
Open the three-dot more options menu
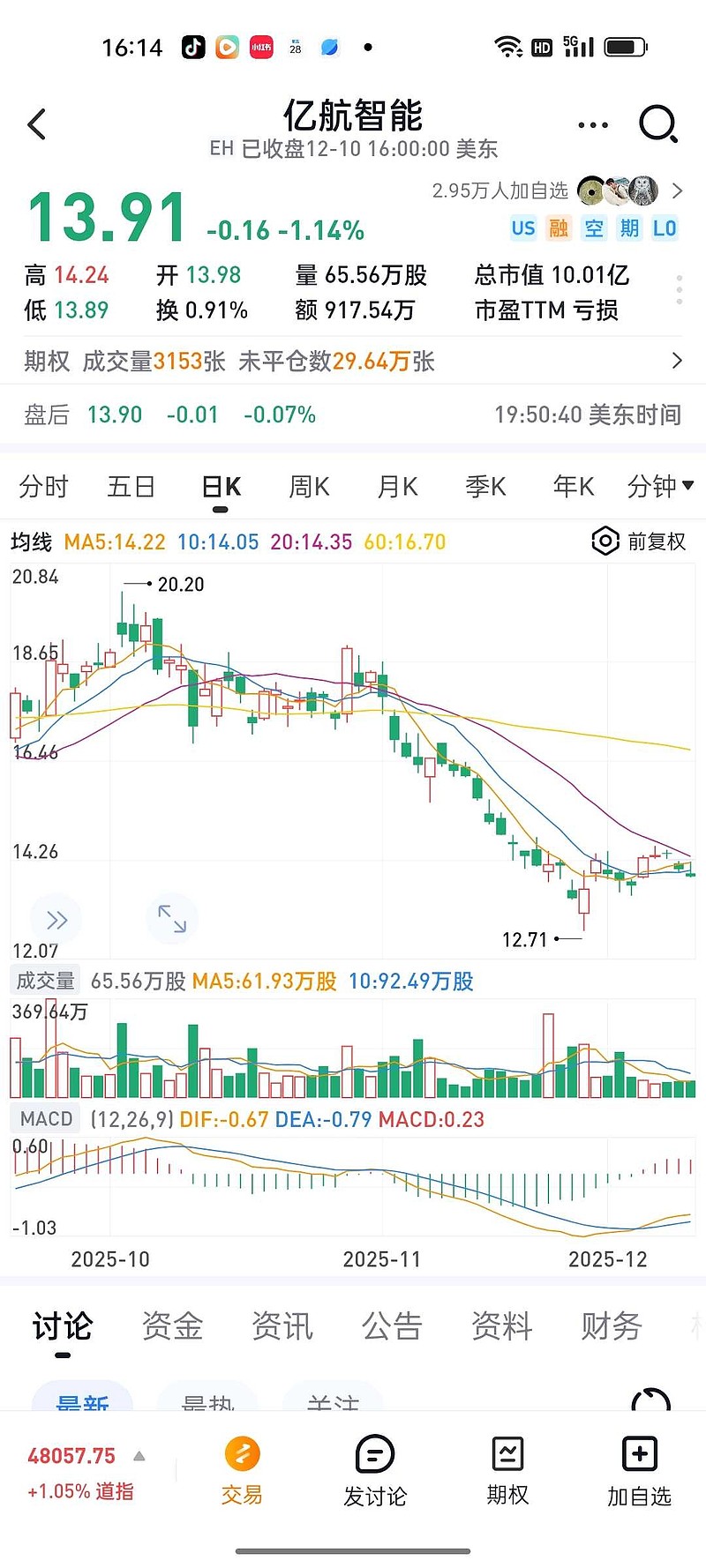tap(593, 125)
